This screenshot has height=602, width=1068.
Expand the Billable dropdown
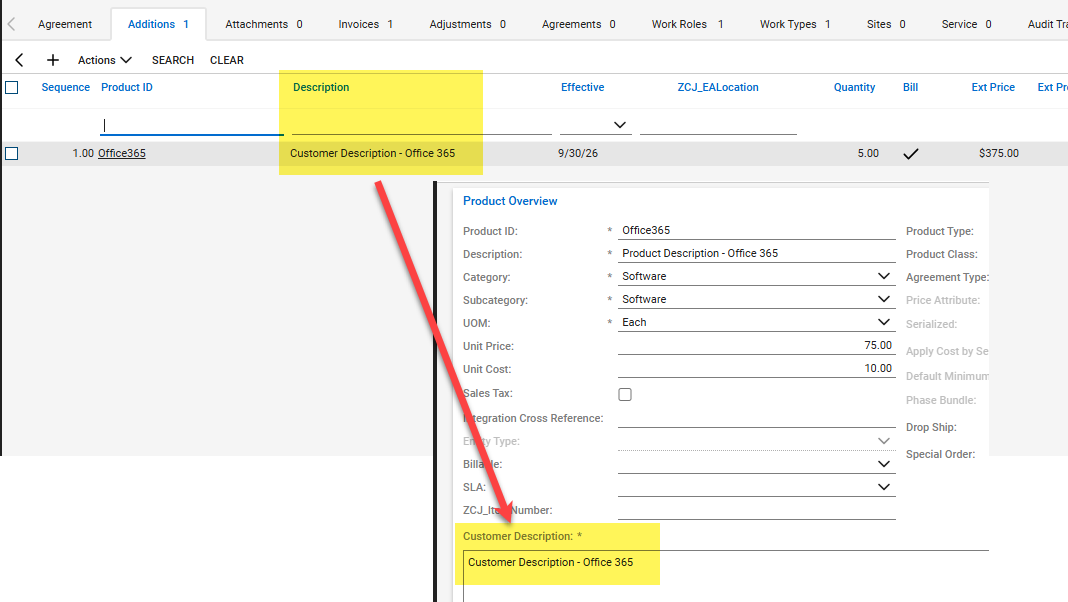click(883, 464)
